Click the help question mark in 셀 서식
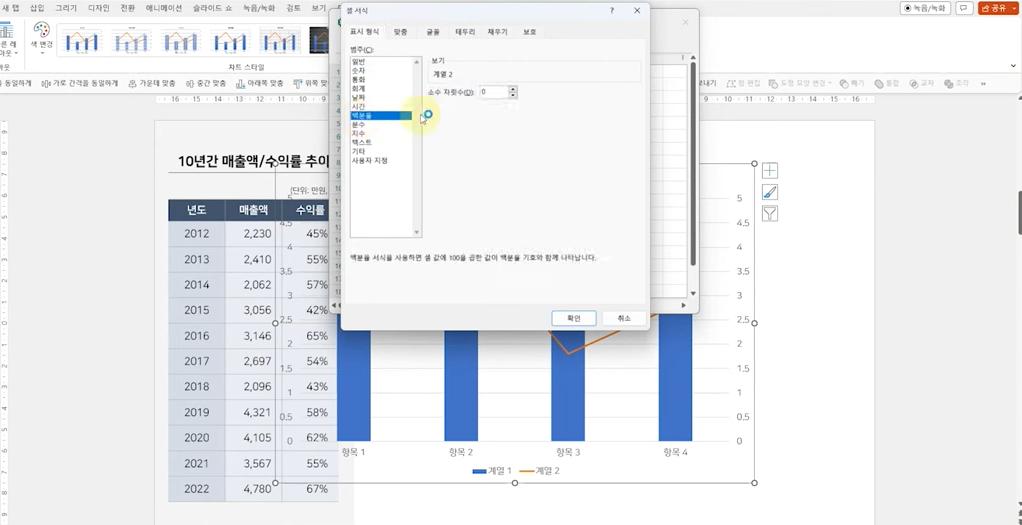1022x525 pixels. point(611,10)
